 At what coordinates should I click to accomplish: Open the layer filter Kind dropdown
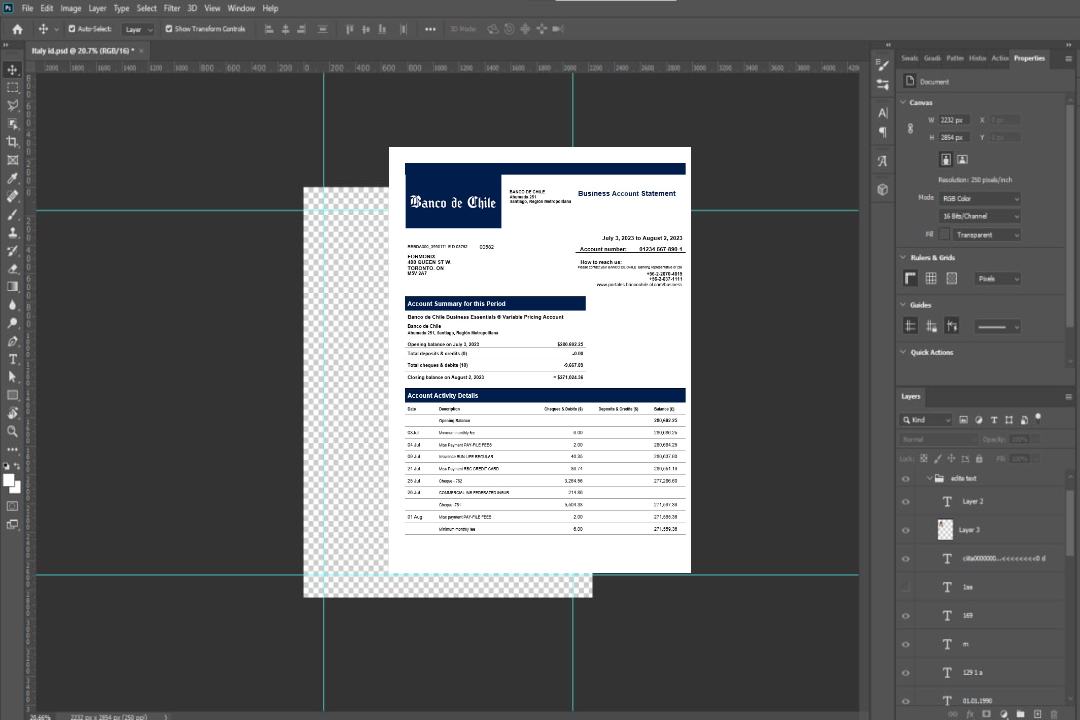(x=926, y=420)
